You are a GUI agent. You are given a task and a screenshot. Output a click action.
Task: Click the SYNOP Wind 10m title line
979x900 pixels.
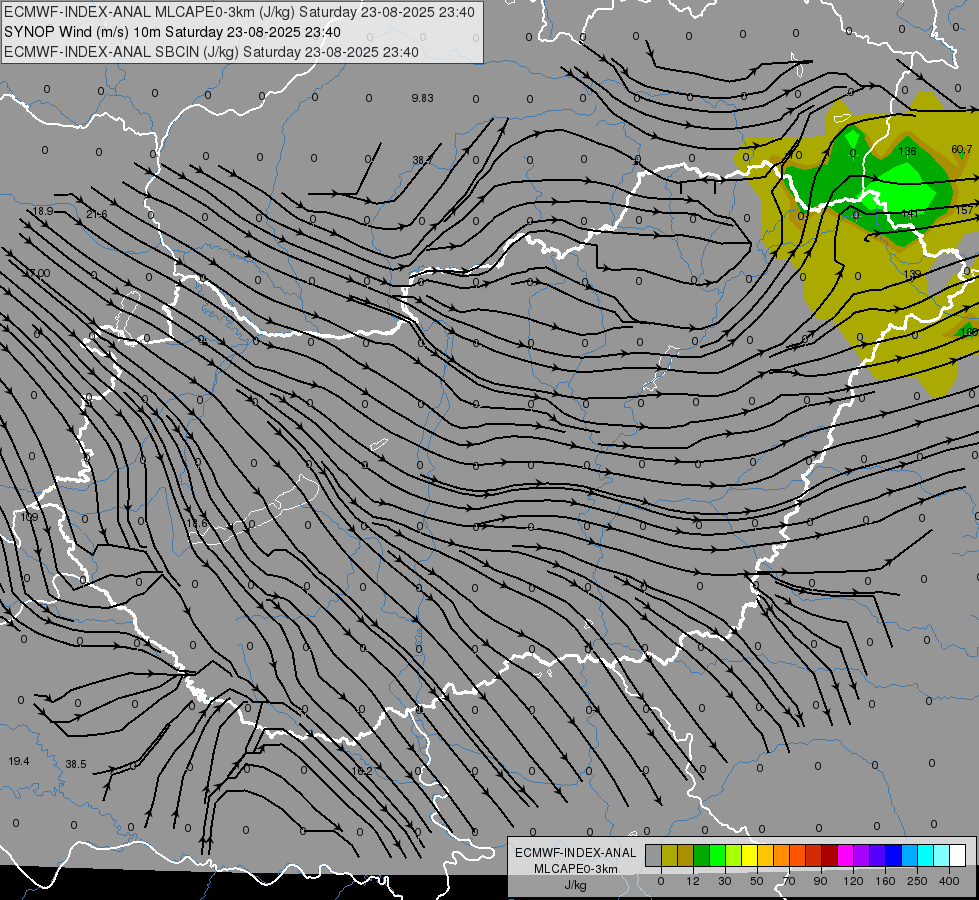click(172, 32)
